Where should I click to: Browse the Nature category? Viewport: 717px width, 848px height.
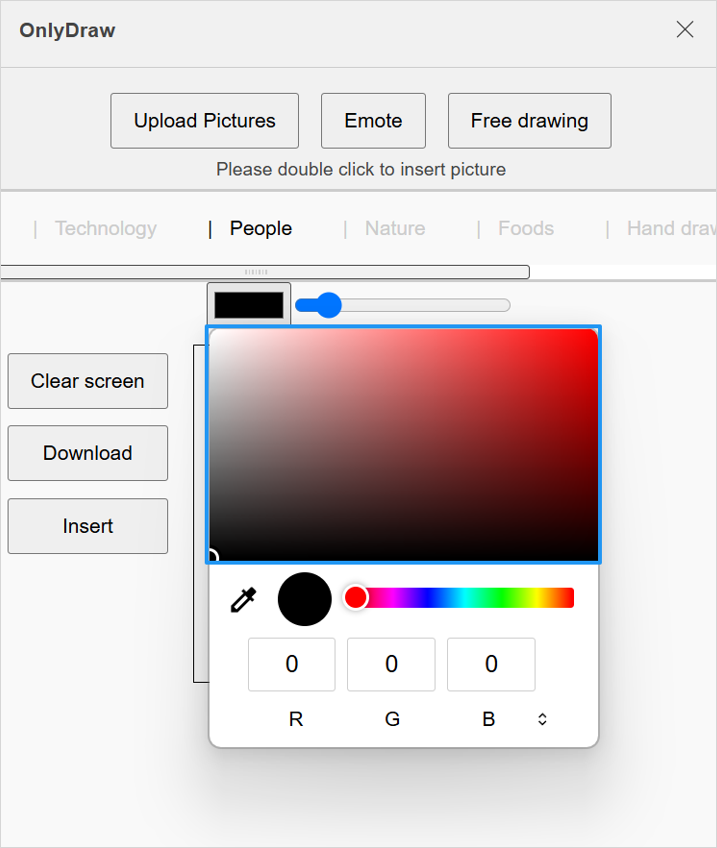pyautogui.click(x=394, y=228)
